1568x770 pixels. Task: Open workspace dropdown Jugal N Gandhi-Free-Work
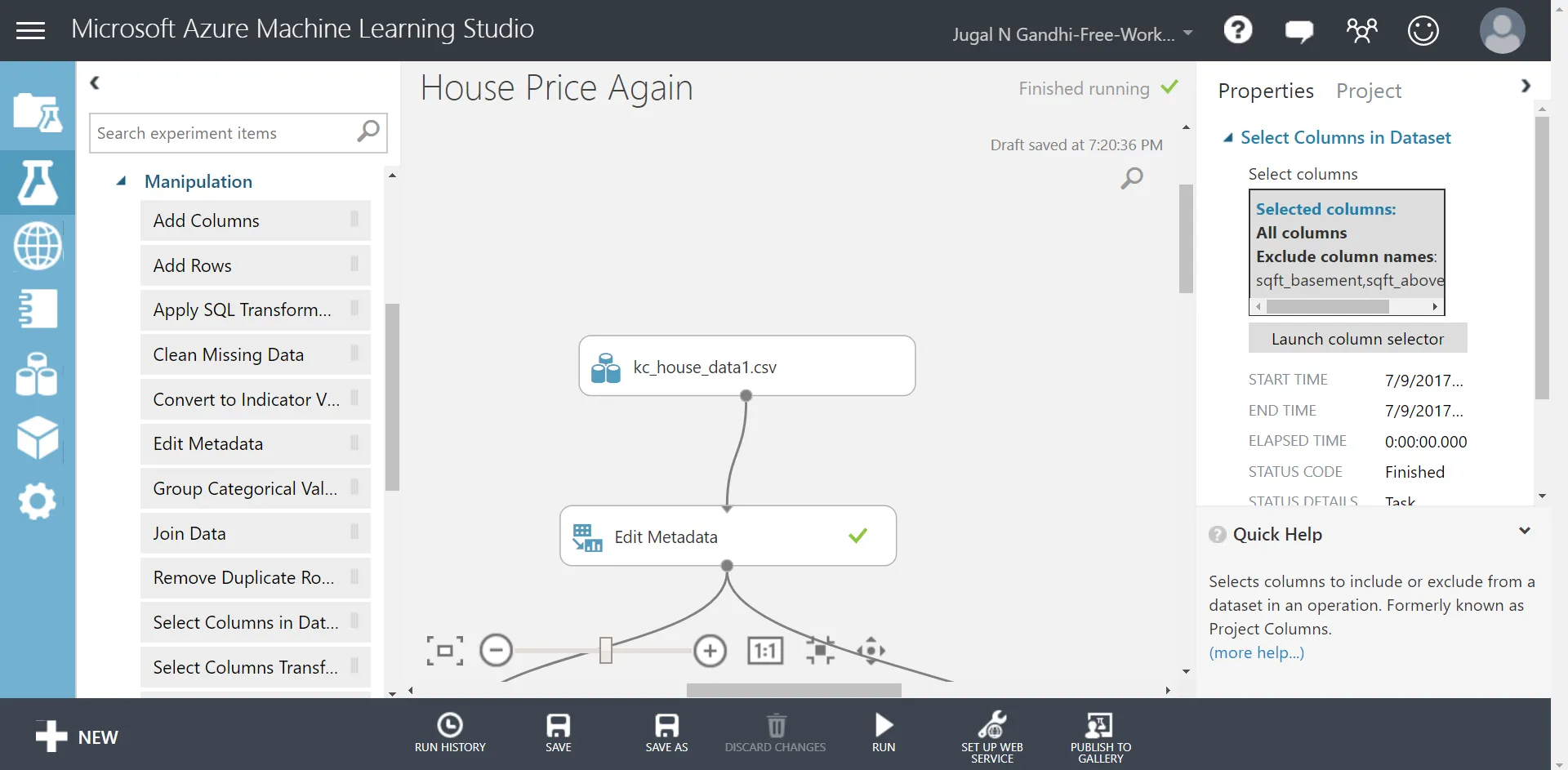click(x=1072, y=34)
